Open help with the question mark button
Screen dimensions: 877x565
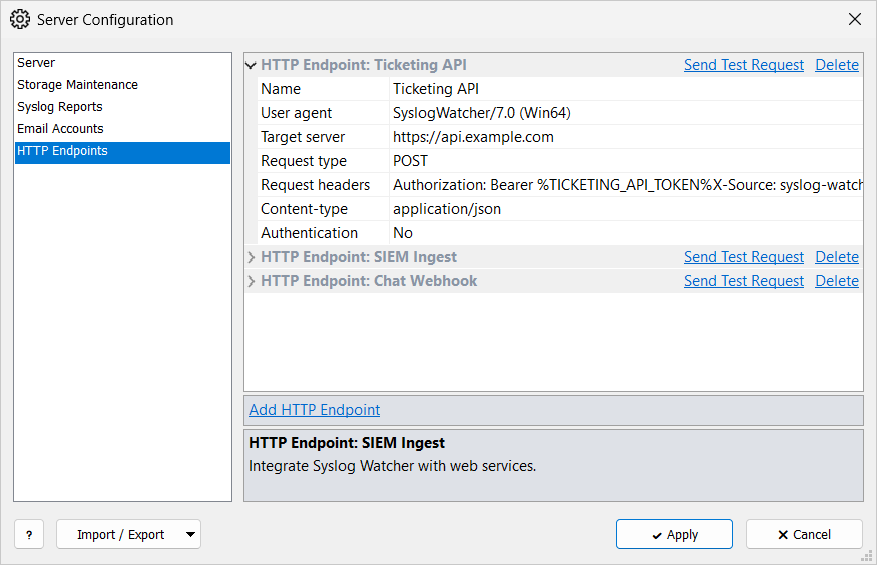[29, 534]
